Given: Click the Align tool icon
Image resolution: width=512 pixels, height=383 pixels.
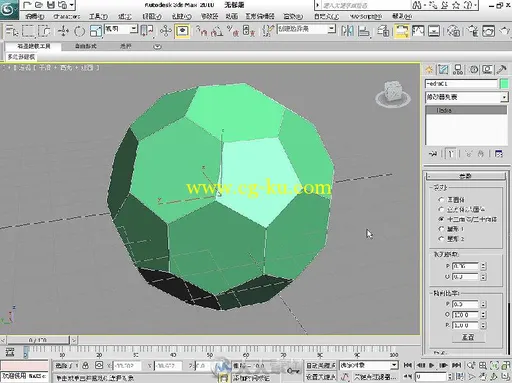Looking at the screenshot, I should click(364, 31).
